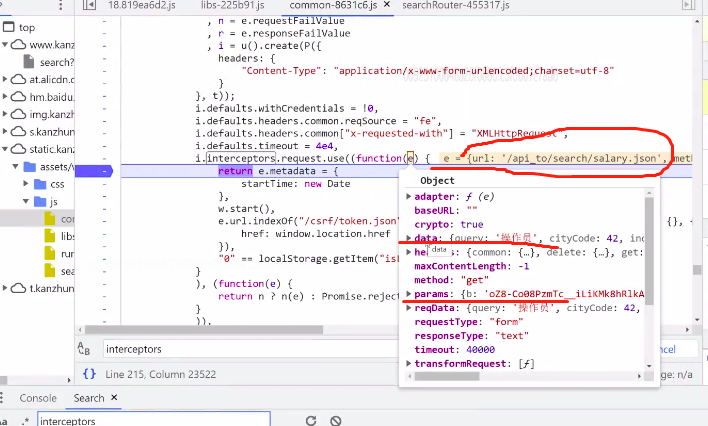Image resolution: width=708 pixels, height=426 pixels.
Task: Toggle the debugger sidebar icon at top right
Action: 688,5
